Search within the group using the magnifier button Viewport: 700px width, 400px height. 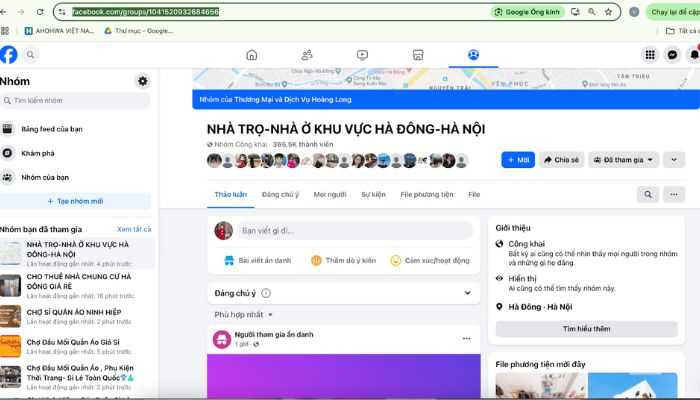tap(648, 195)
